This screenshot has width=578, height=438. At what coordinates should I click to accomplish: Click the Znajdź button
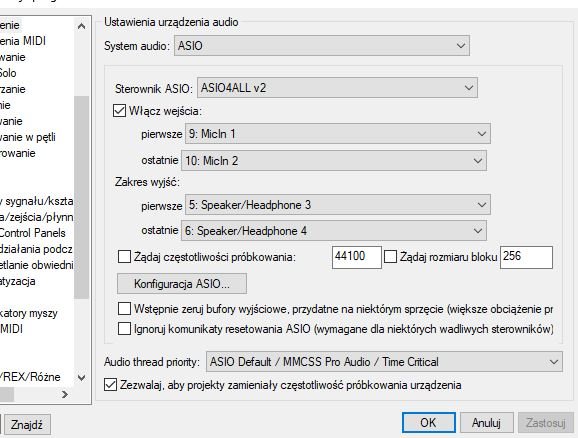tap(27, 424)
